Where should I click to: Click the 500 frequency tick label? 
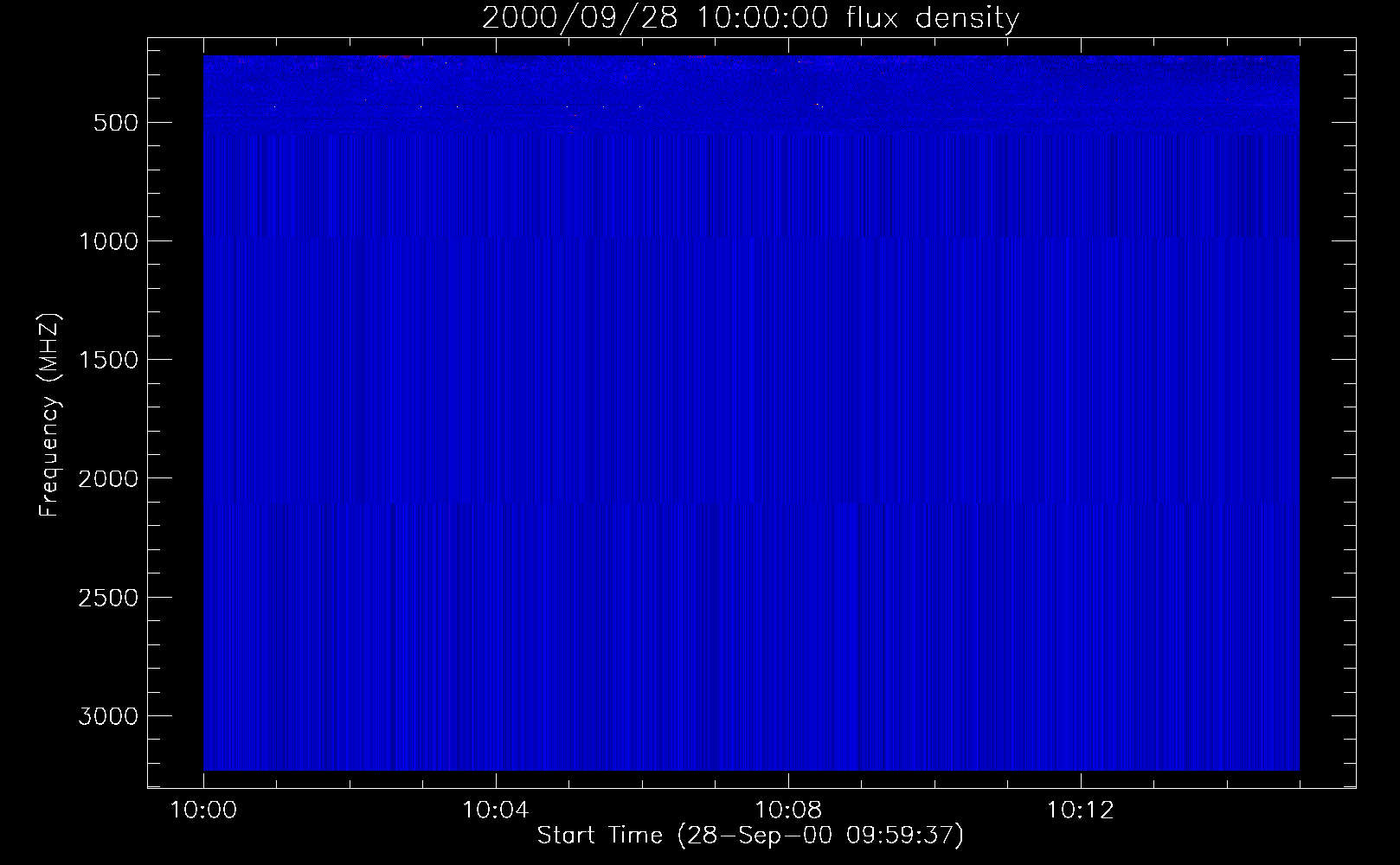(116, 123)
